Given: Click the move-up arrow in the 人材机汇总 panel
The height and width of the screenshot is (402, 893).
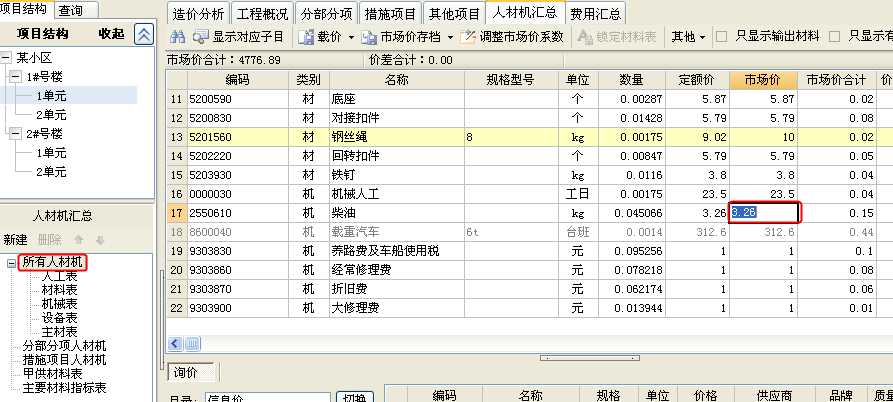Looking at the screenshot, I should (79, 240).
